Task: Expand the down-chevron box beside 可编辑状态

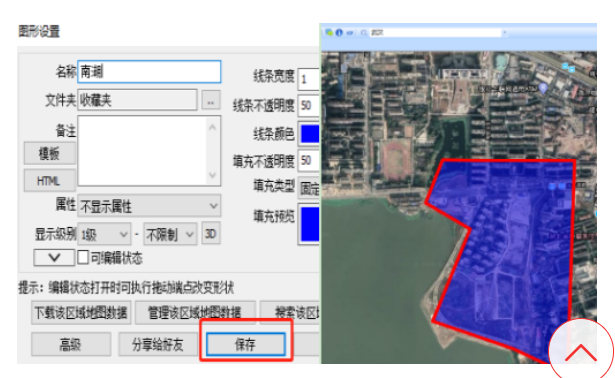Action: [54, 258]
